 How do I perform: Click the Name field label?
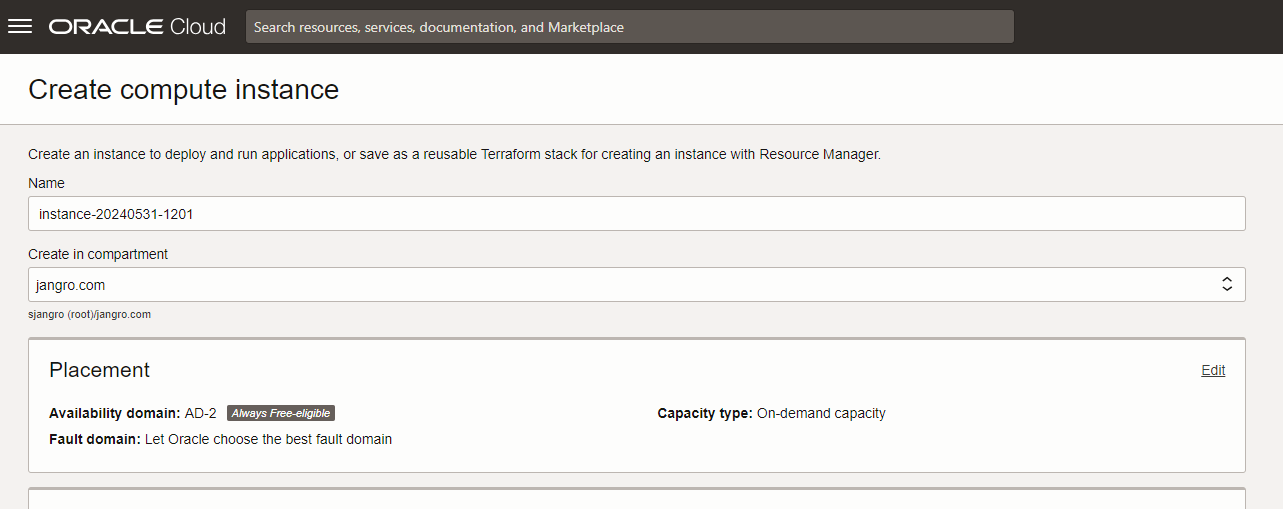click(x=46, y=183)
